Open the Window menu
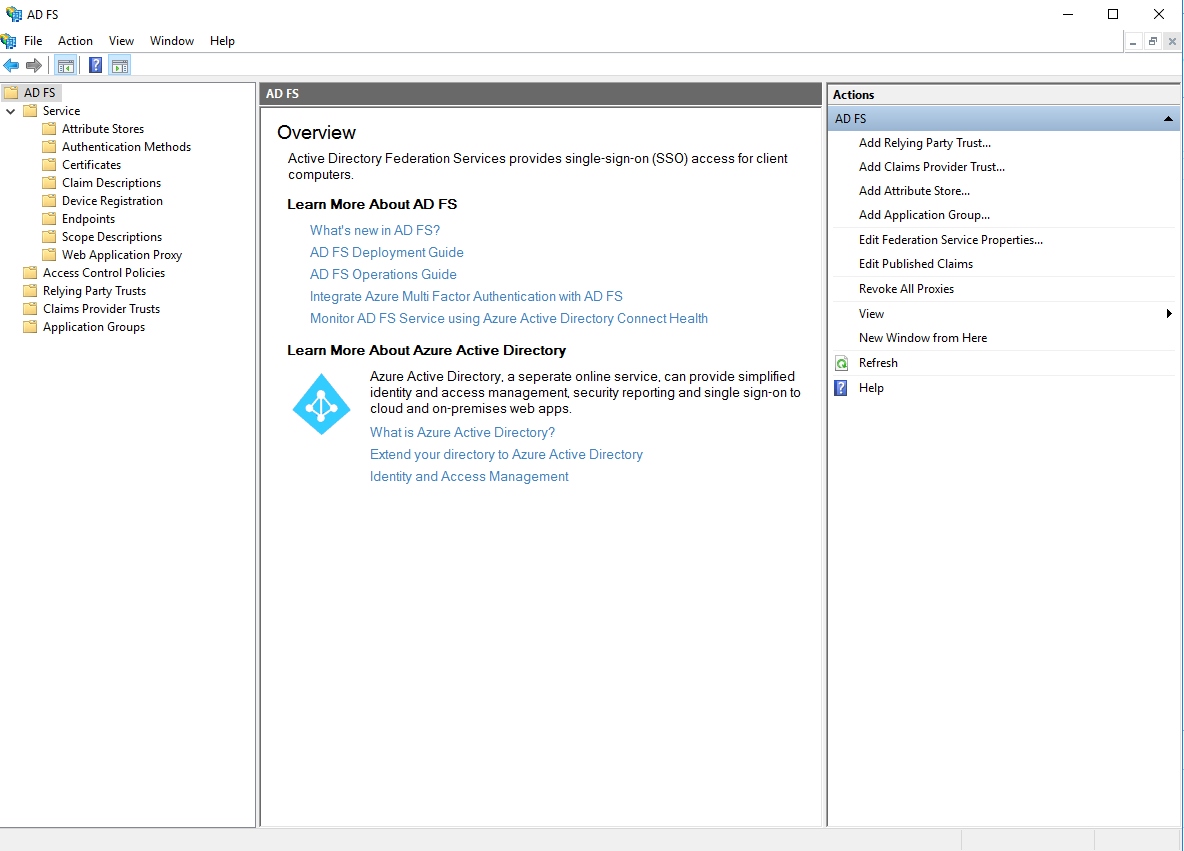This screenshot has width=1184, height=851. (172, 41)
